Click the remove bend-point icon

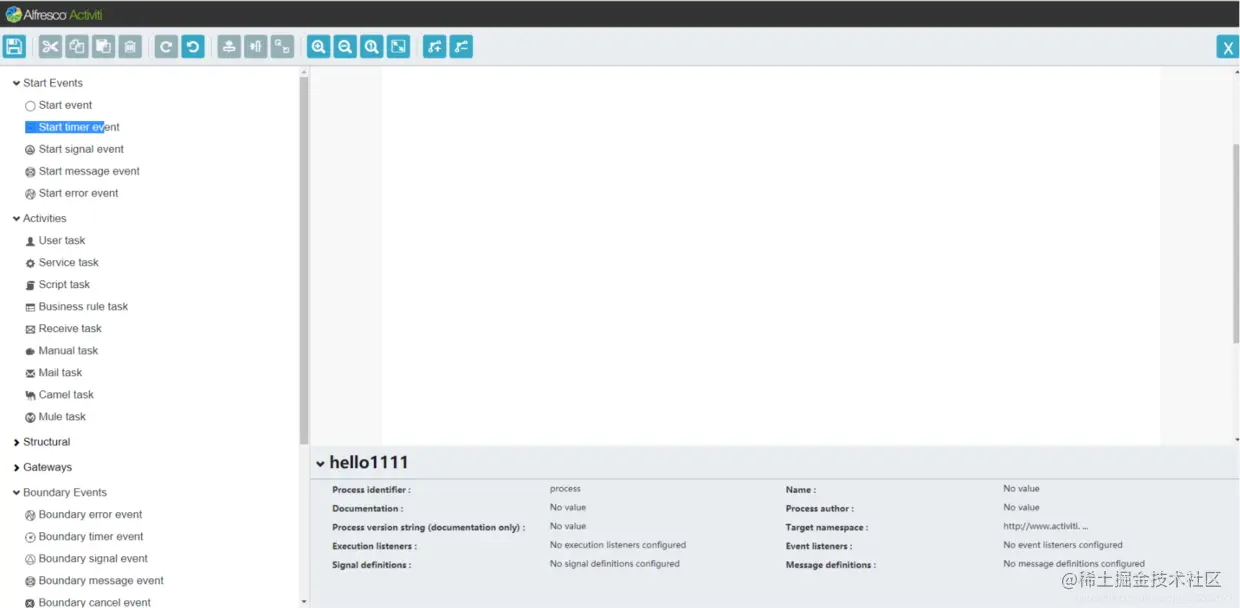(461, 46)
